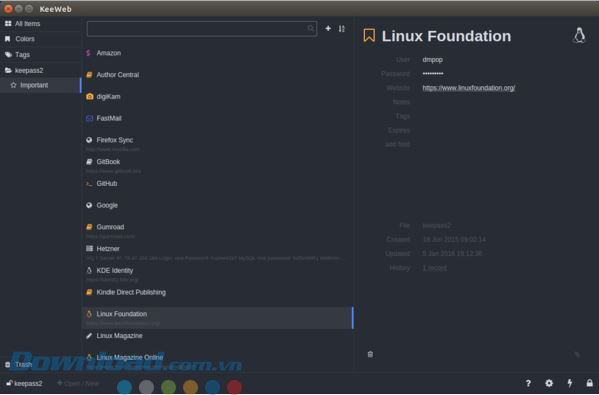The image size is (599, 395).
Task: Click the Linux Magazine pencil icon
Action: tap(89, 336)
